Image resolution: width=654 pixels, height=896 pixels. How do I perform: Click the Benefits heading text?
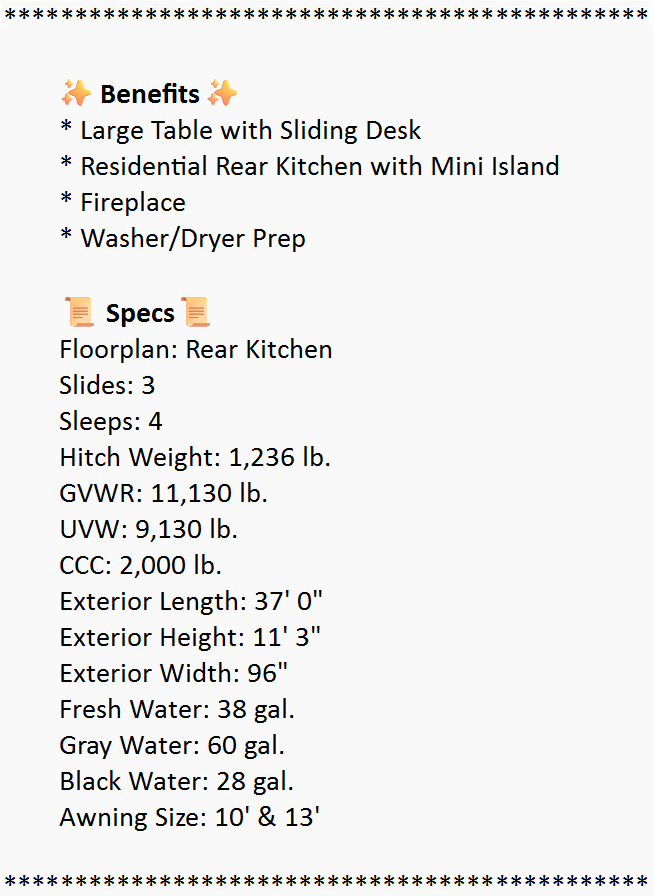tap(150, 94)
